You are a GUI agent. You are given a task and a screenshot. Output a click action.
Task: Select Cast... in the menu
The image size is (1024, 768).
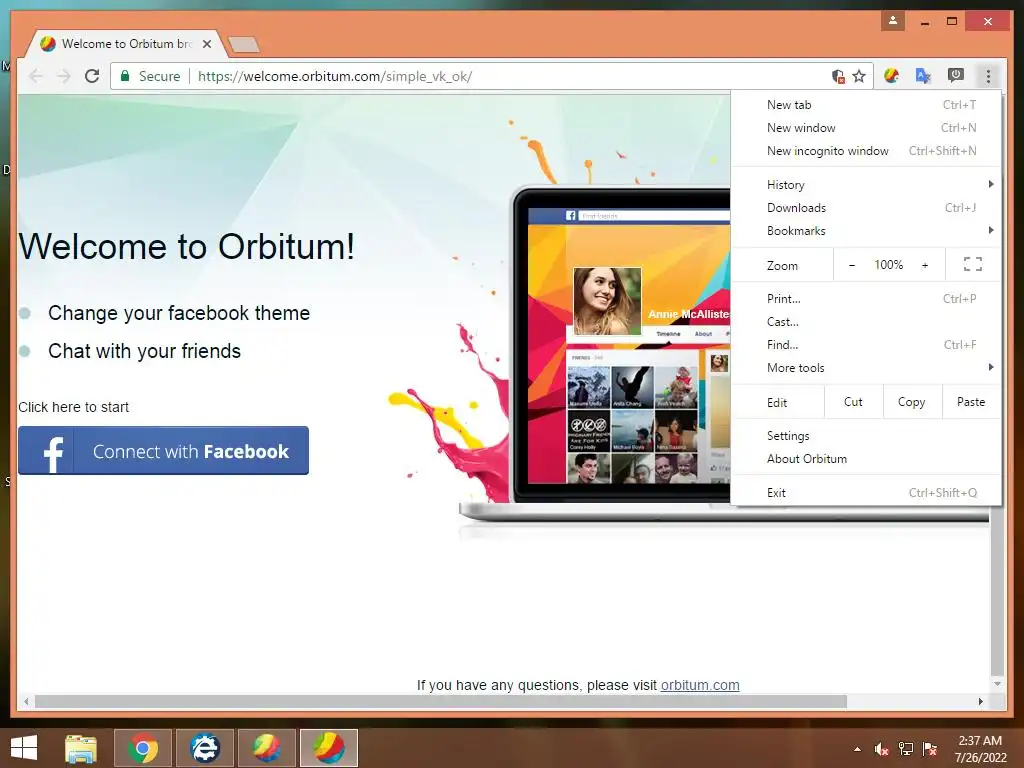pyautogui.click(x=866, y=322)
